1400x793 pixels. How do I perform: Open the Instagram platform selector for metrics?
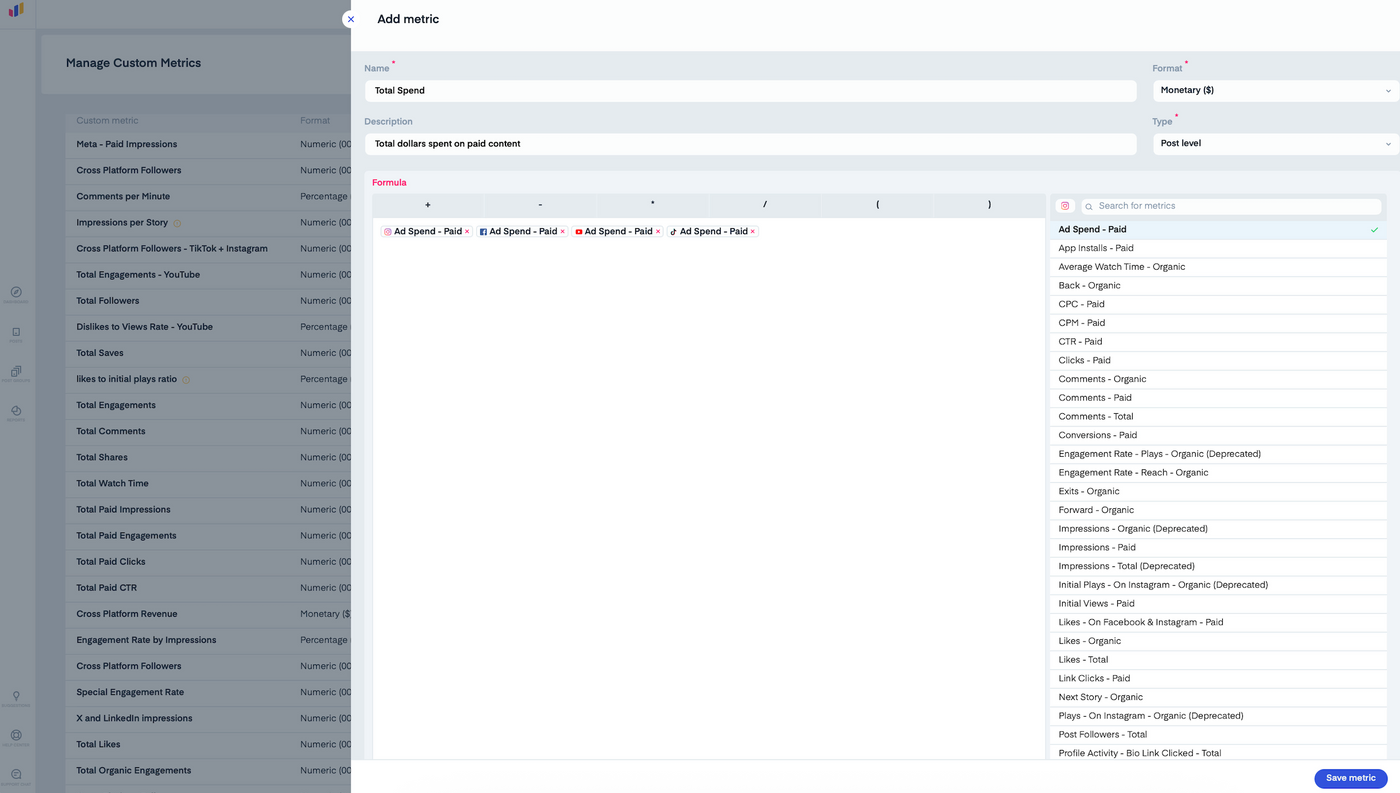pos(1065,206)
